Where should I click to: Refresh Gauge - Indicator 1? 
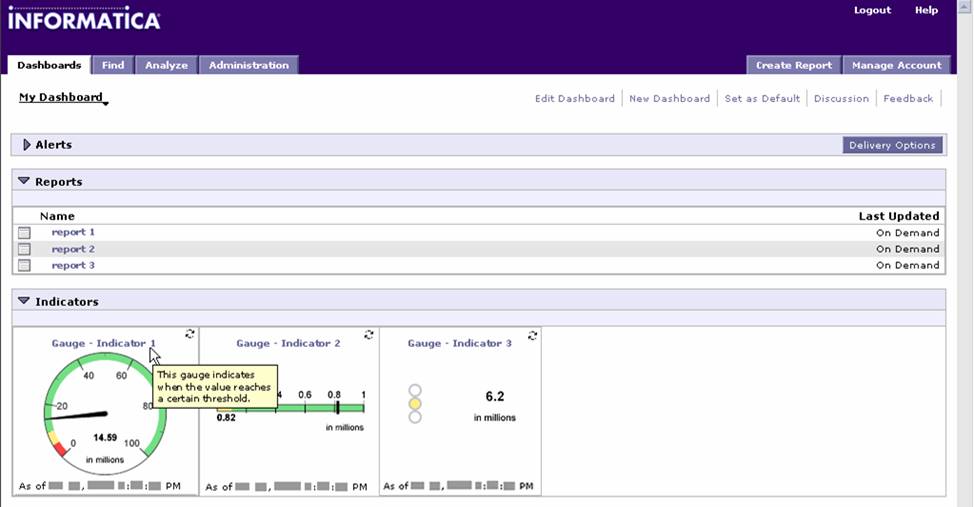189,334
